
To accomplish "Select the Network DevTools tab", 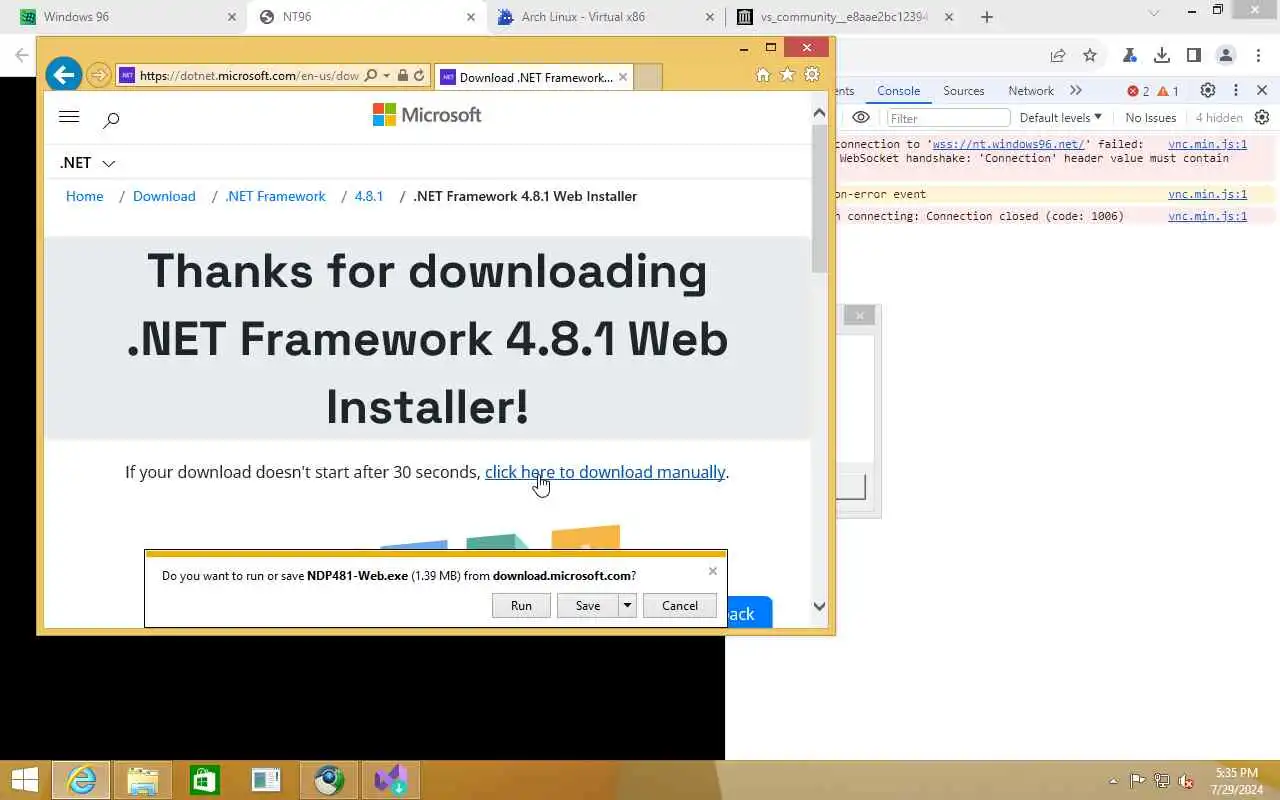I will (1031, 90).
